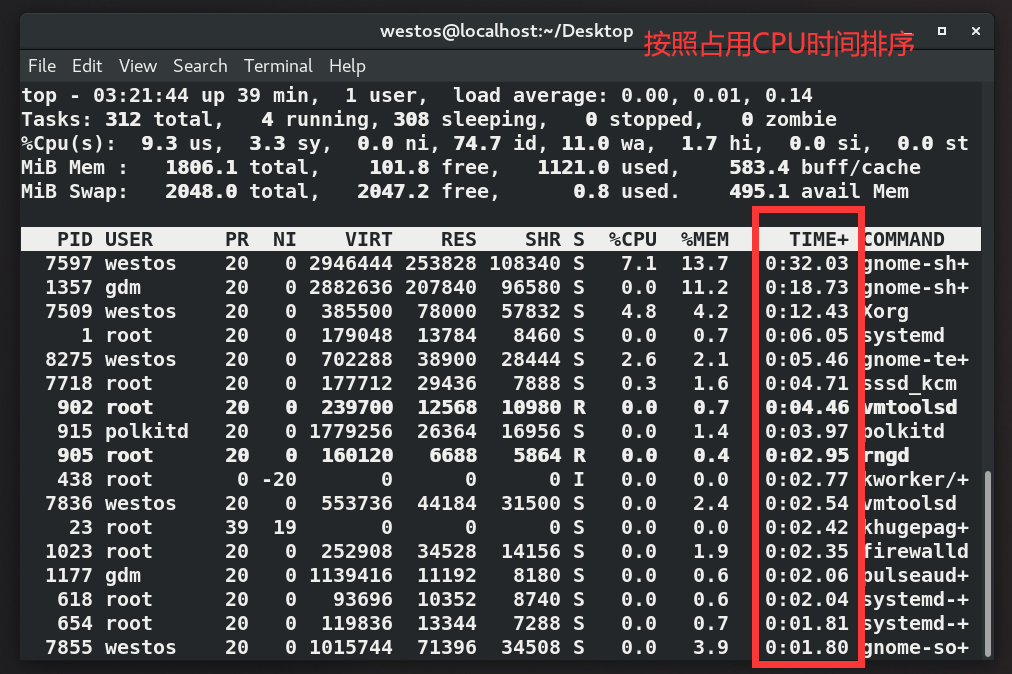Click the SHR column header

(543, 240)
